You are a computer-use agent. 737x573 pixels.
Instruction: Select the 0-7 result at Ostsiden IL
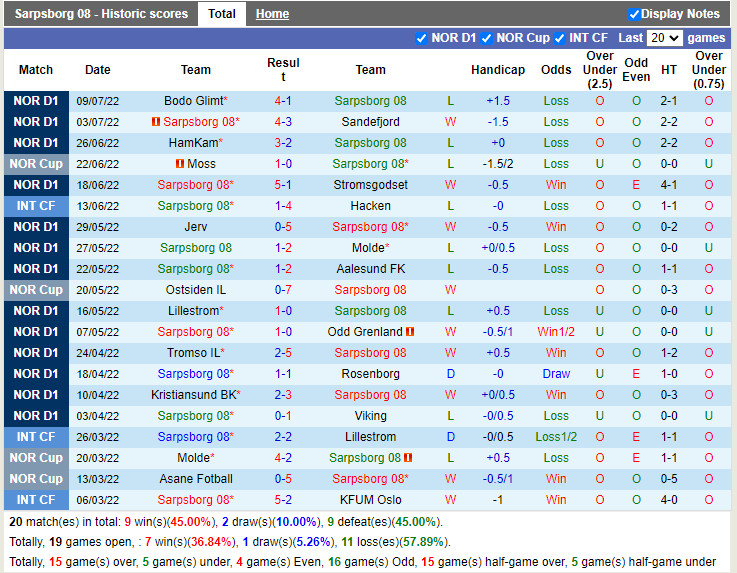283,290
